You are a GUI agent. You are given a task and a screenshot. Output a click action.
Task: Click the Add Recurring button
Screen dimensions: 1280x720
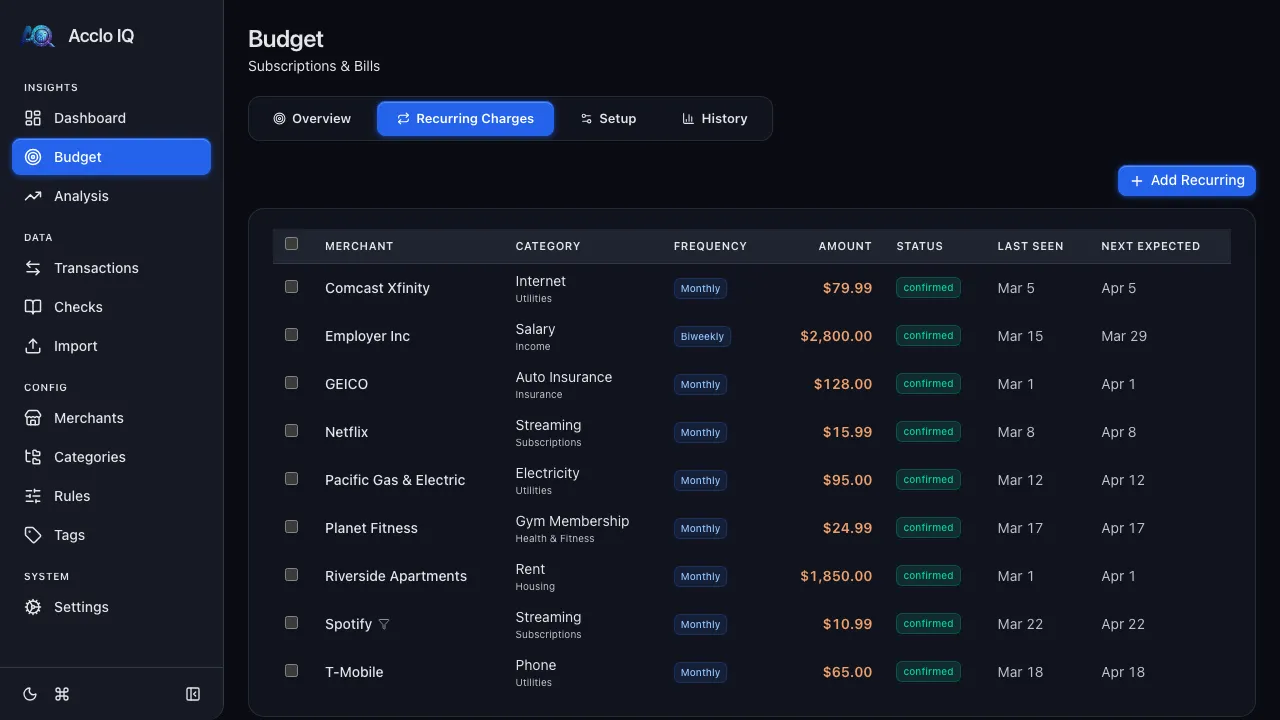point(1187,180)
